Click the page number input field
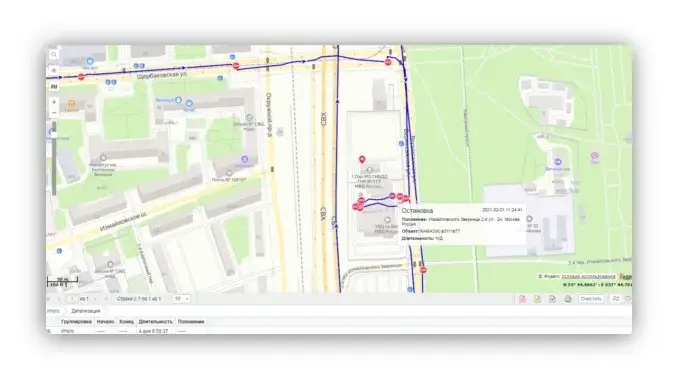Screen dimensions: 682x379 tap(72, 299)
